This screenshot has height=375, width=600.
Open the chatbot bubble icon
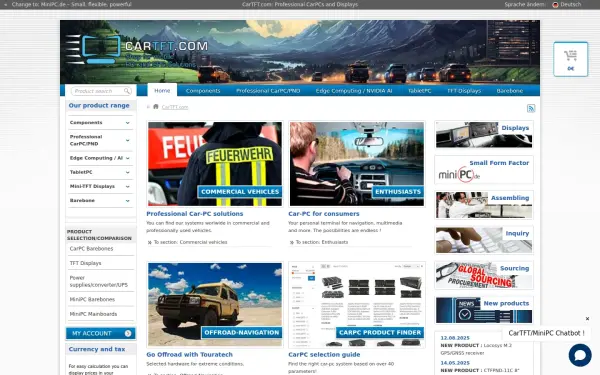[x=580, y=355]
